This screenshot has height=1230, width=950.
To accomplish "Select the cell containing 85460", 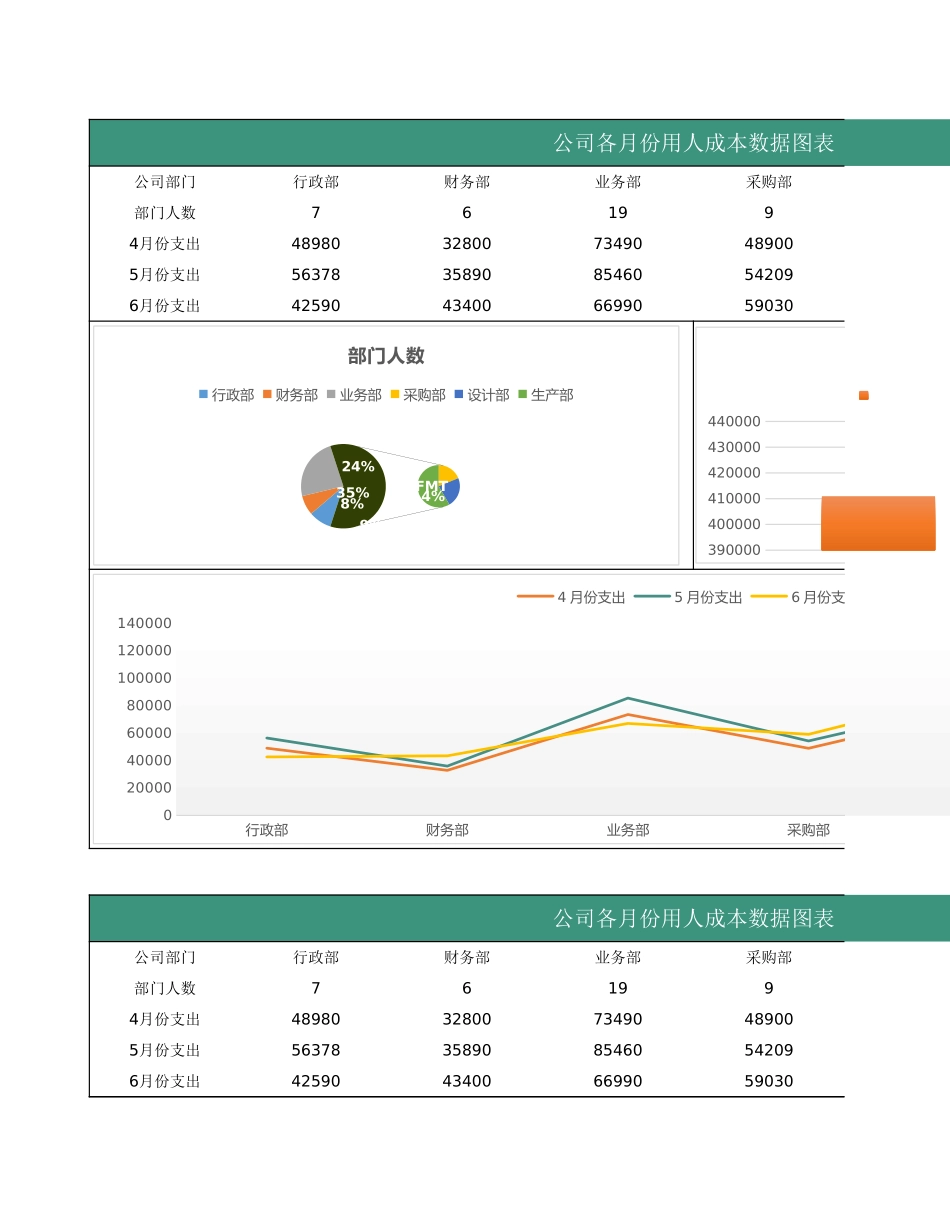I will click(x=618, y=274).
